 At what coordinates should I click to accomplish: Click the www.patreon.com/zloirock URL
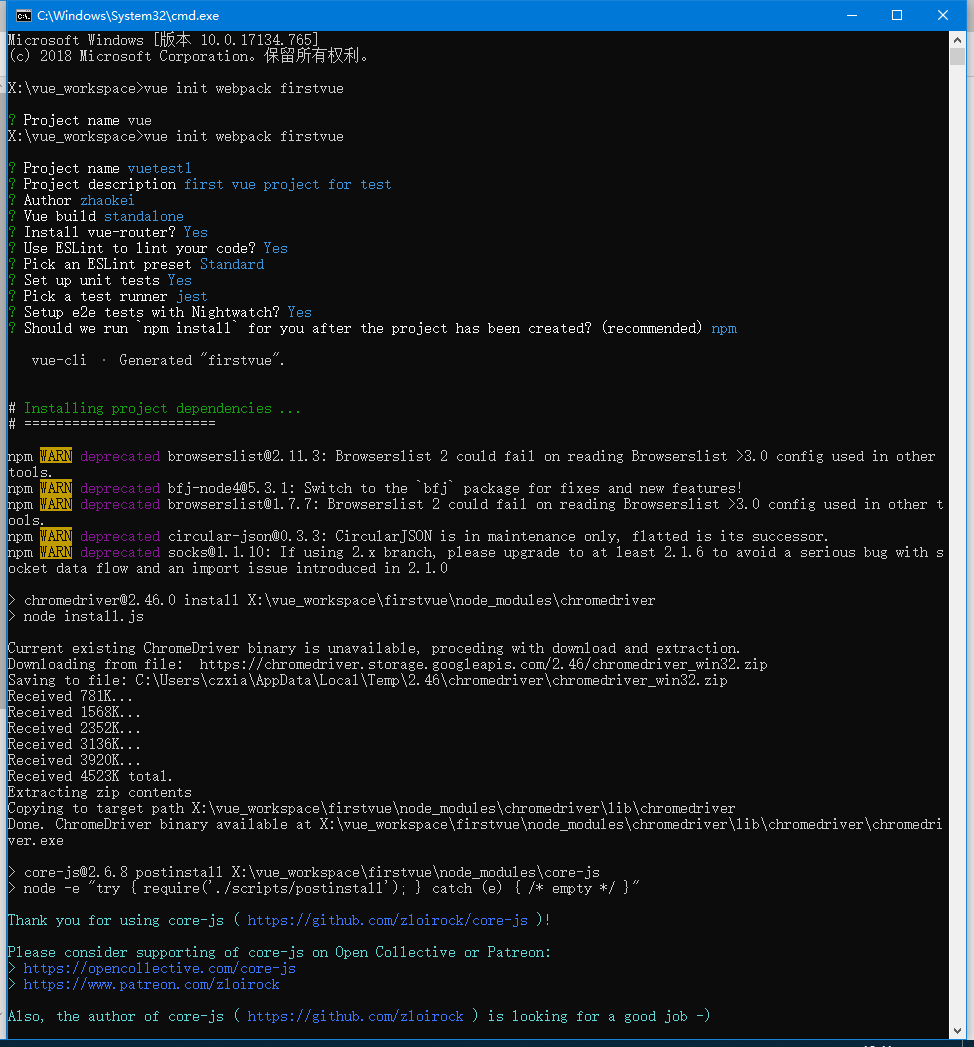(152, 984)
